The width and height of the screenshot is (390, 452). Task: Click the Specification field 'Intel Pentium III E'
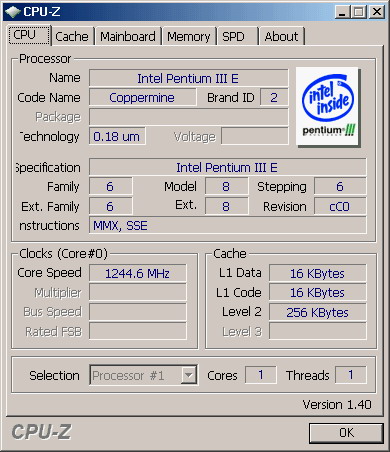pyautogui.click(x=227, y=167)
